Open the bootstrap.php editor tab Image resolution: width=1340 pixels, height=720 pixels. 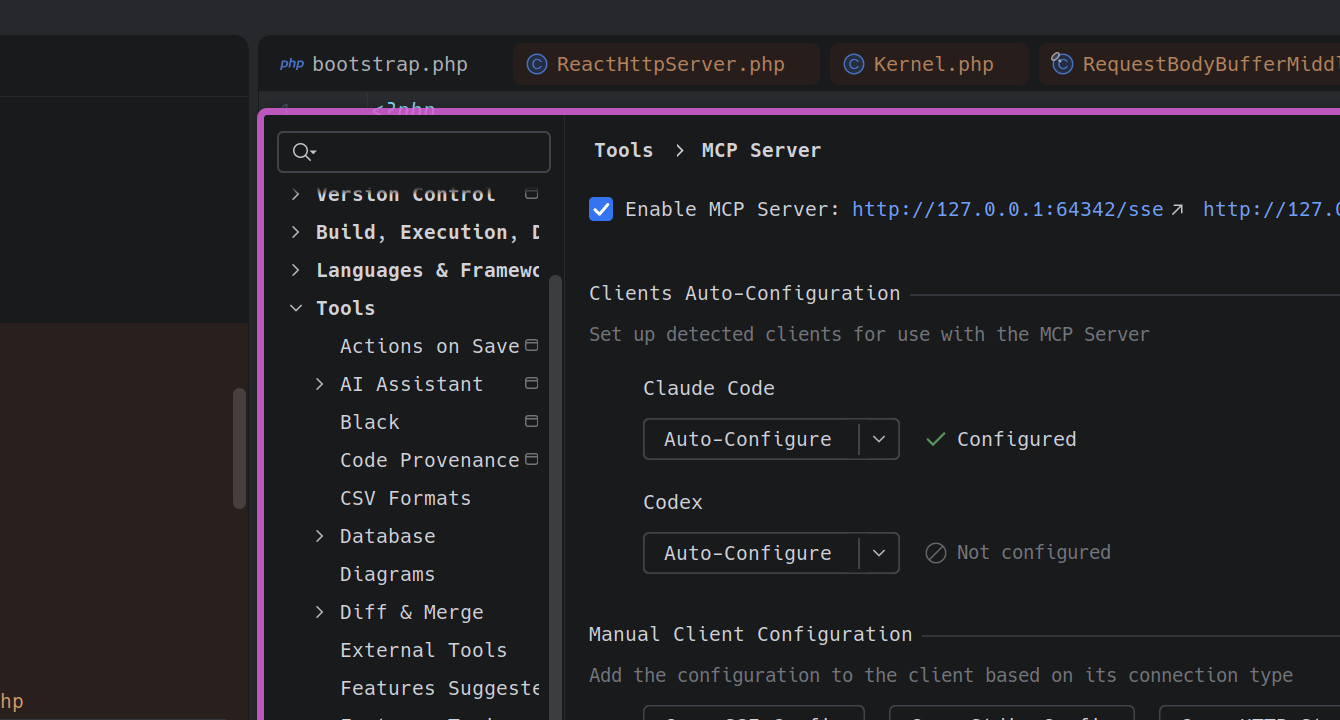tap(374, 64)
